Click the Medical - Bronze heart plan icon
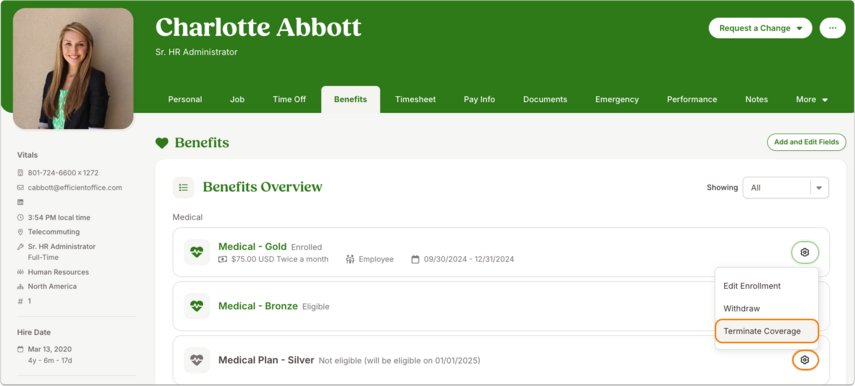Screen dimensions: 855x386 click(x=196, y=306)
